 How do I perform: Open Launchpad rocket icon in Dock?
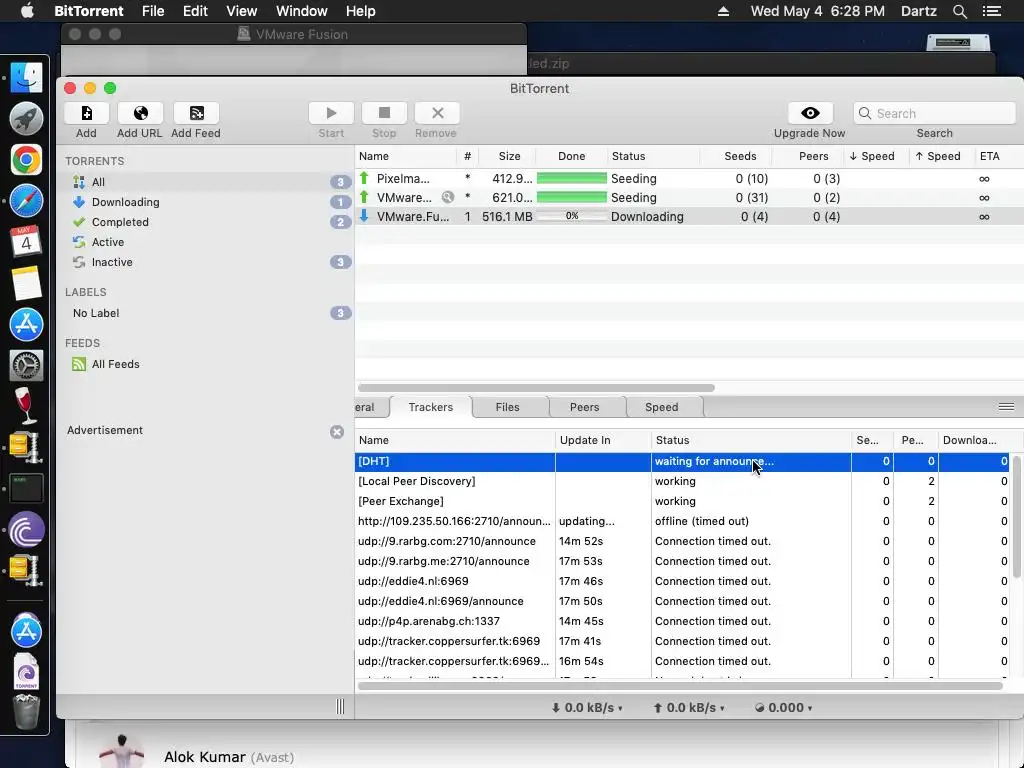(26, 119)
